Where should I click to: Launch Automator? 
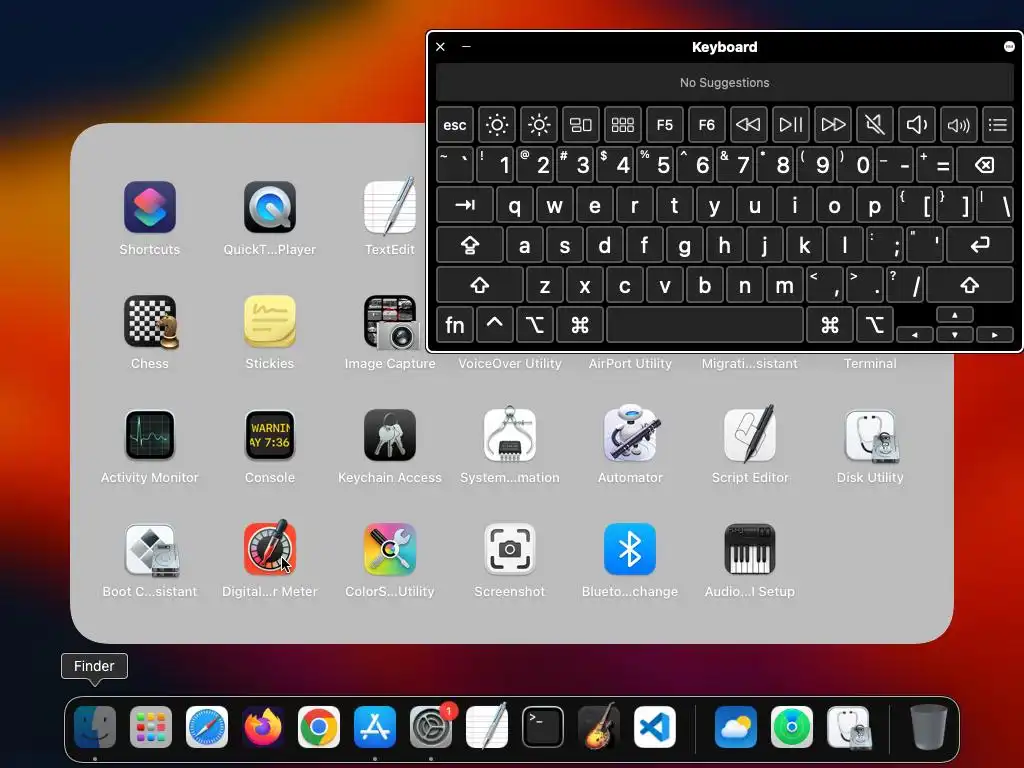coord(630,434)
